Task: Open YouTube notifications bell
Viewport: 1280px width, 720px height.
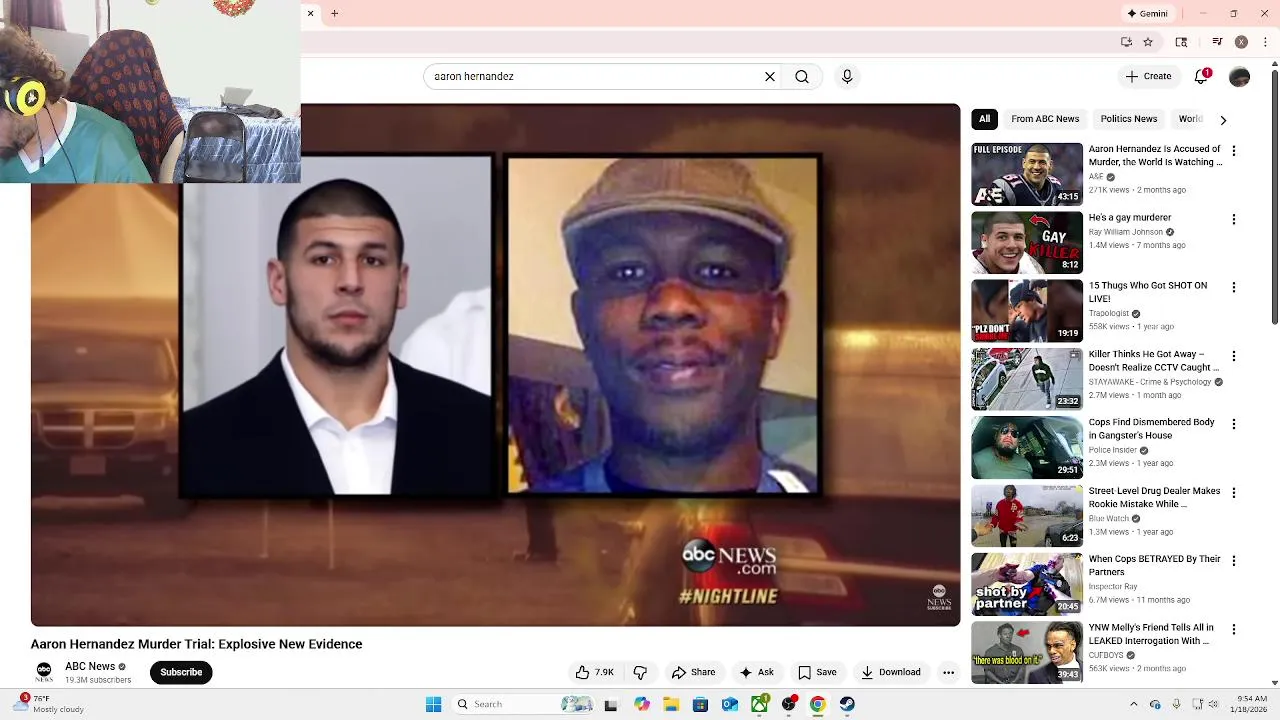Action: pyautogui.click(x=1202, y=76)
